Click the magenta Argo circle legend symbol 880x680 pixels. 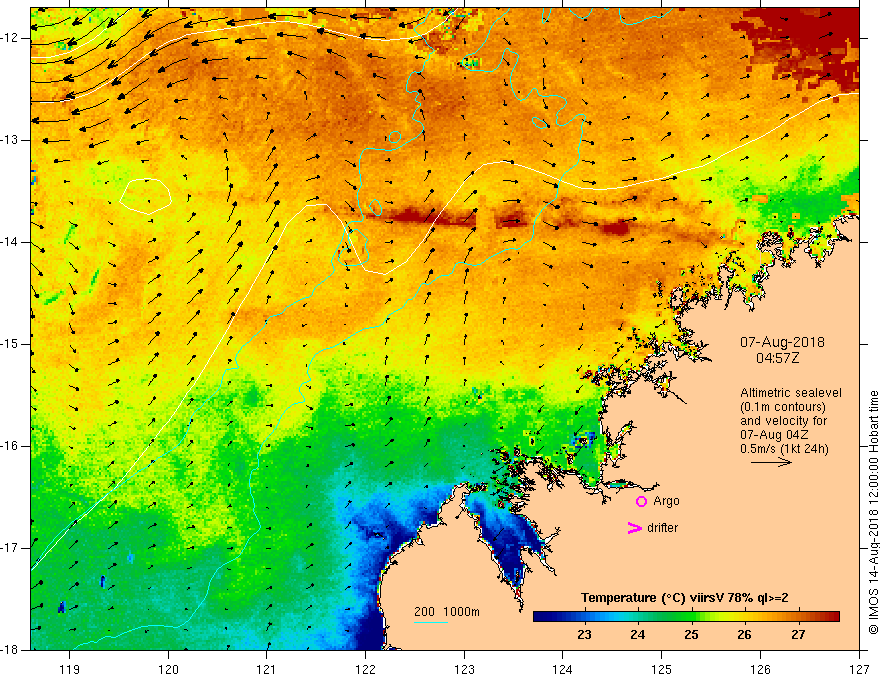pyautogui.click(x=641, y=502)
